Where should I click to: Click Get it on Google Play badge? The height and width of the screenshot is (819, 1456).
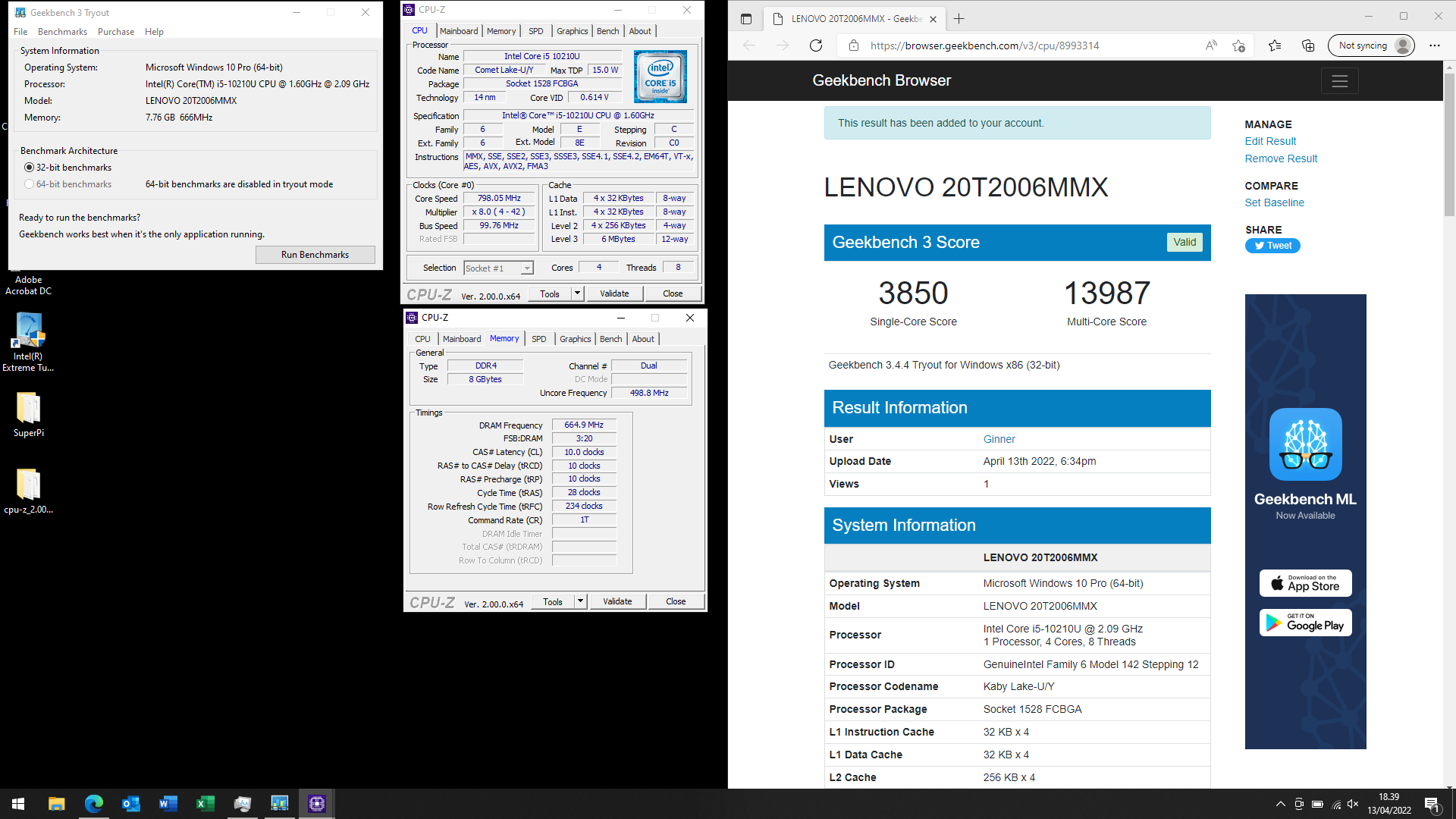pyautogui.click(x=1305, y=623)
